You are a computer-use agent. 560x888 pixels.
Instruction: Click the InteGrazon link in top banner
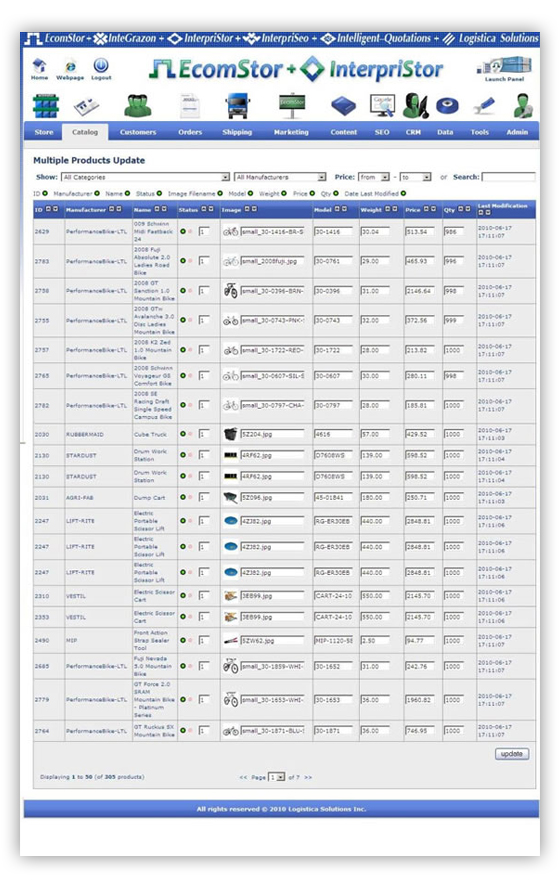127,39
